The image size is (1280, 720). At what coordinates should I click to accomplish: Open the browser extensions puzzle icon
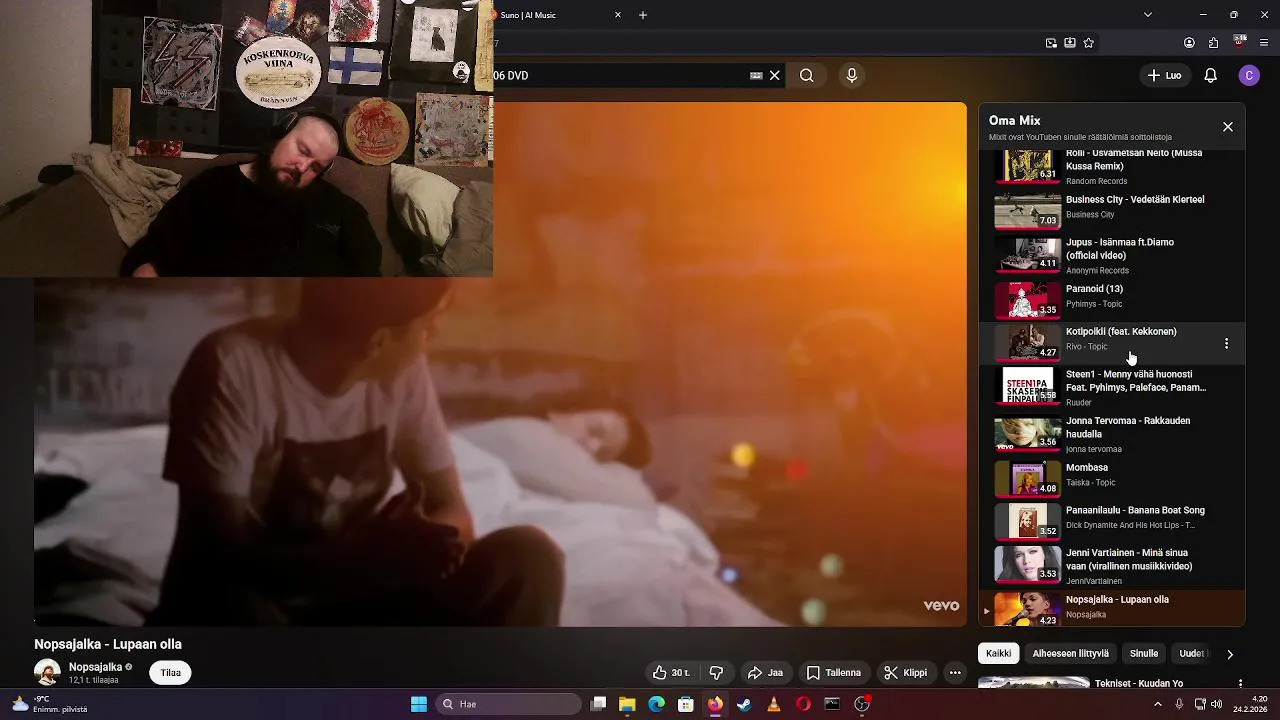[x=1214, y=43]
